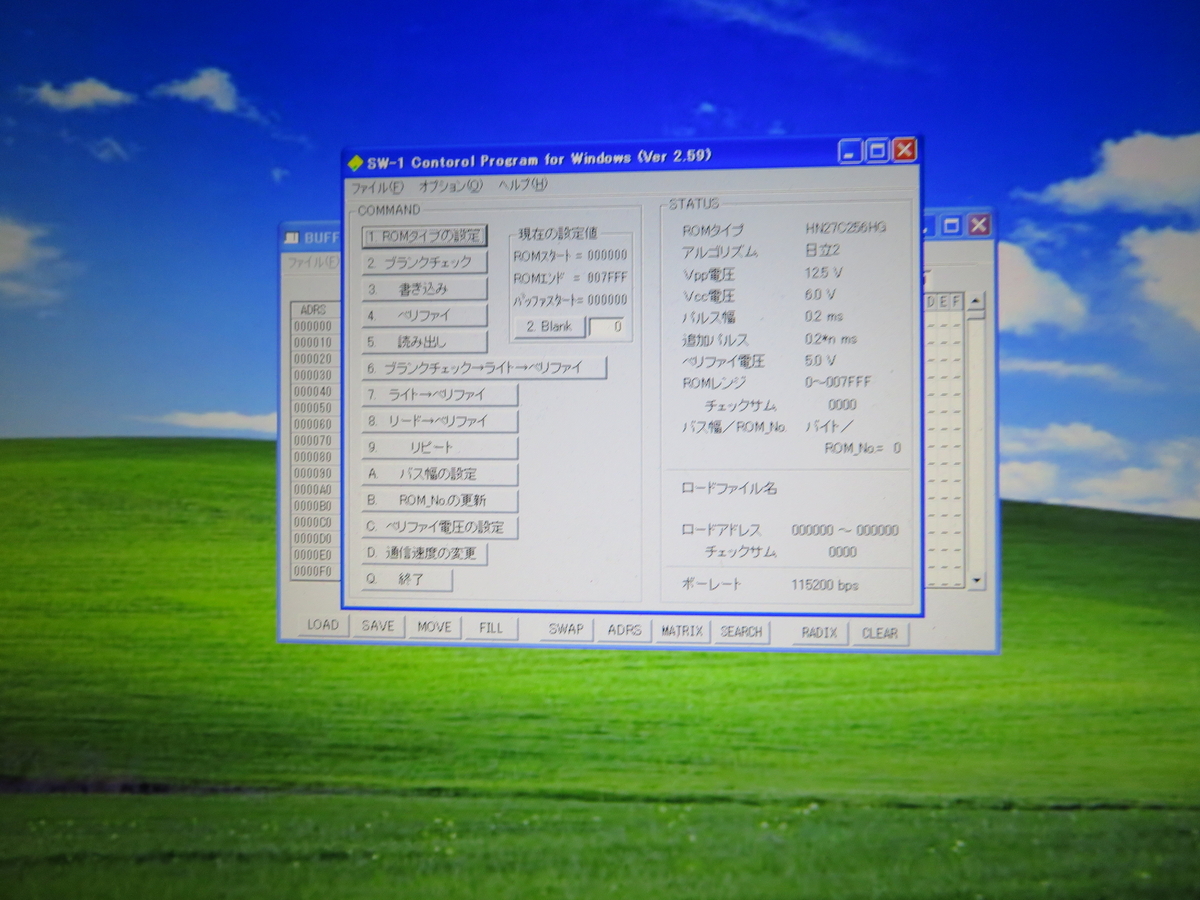This screenshot has height=900, width=1200.
Task: Open the オプション(O) menu
Action: pyautogui.click(x=450, y=185)
